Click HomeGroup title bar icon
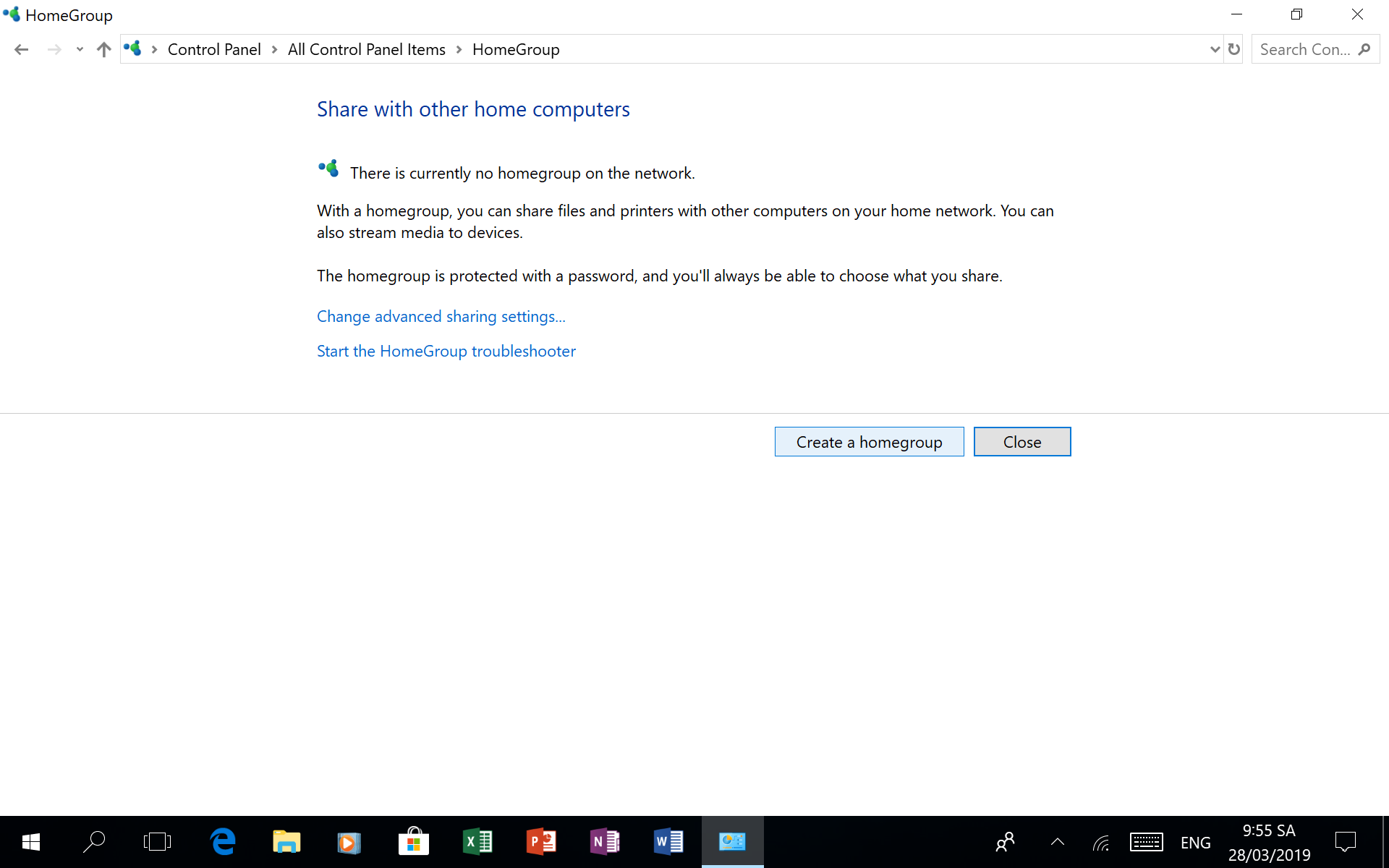Image resolution: width=1389 pixels, height=868 pixels. click(x=11, y=14)
